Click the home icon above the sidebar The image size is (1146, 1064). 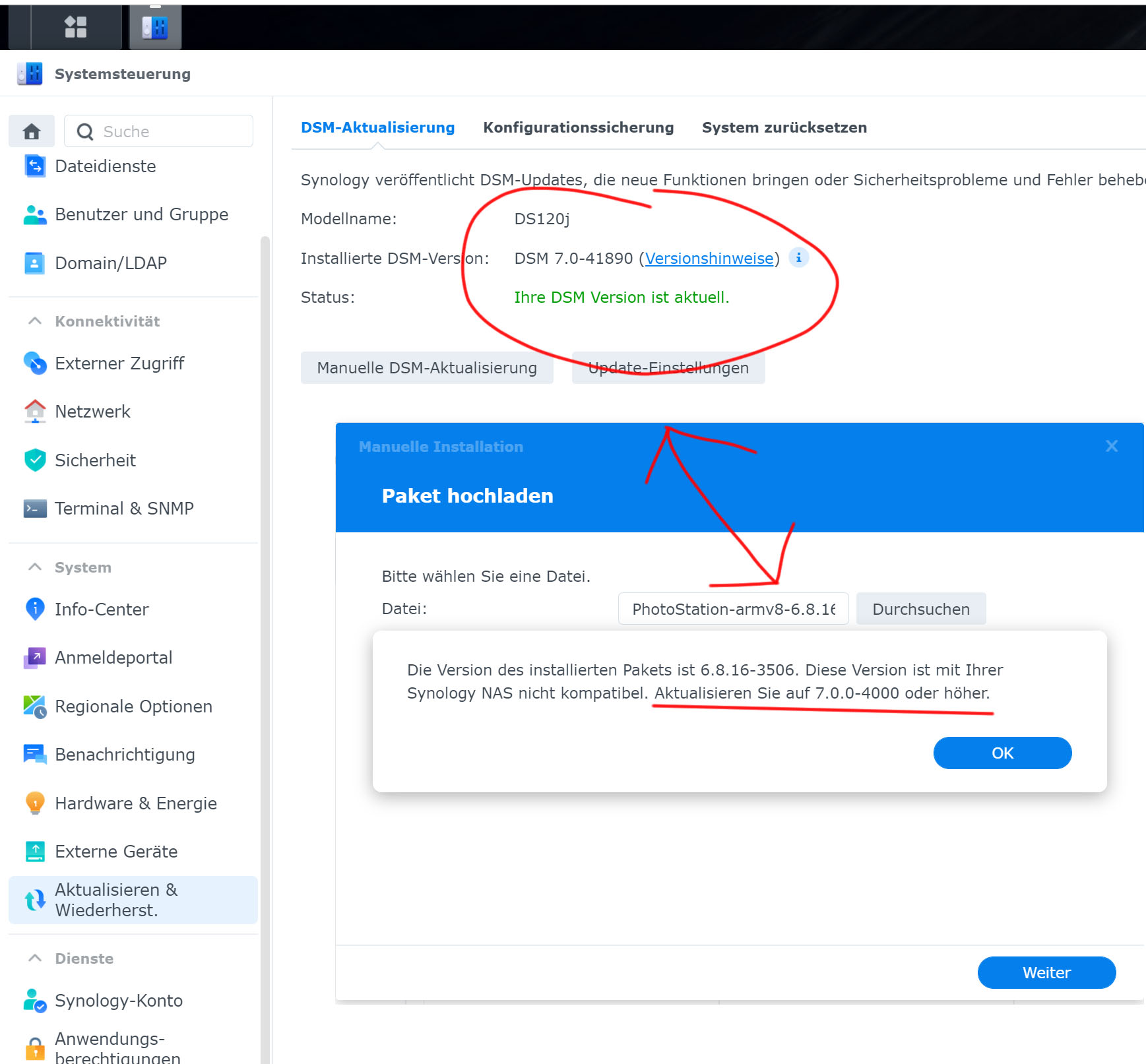point(31,131)
